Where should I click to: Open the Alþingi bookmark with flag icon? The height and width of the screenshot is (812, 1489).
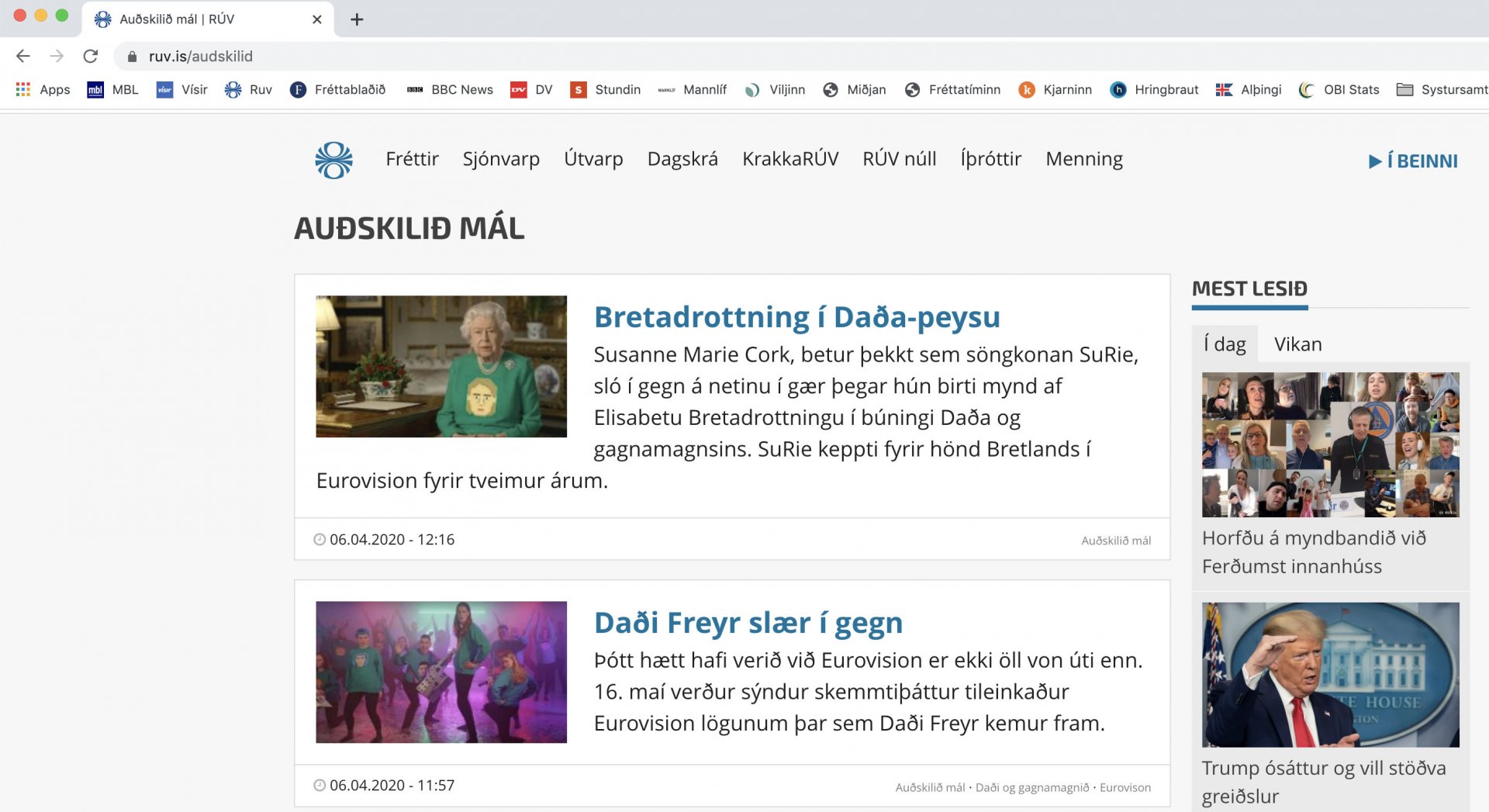(1249, 90)
